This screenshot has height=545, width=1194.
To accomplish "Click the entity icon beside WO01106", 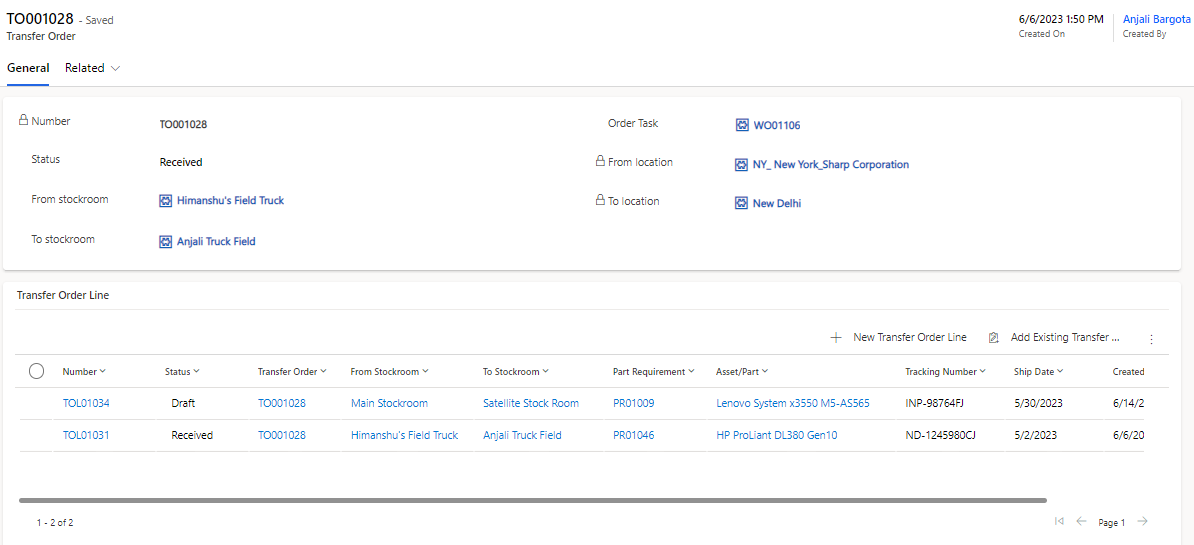I will (742, 126).
